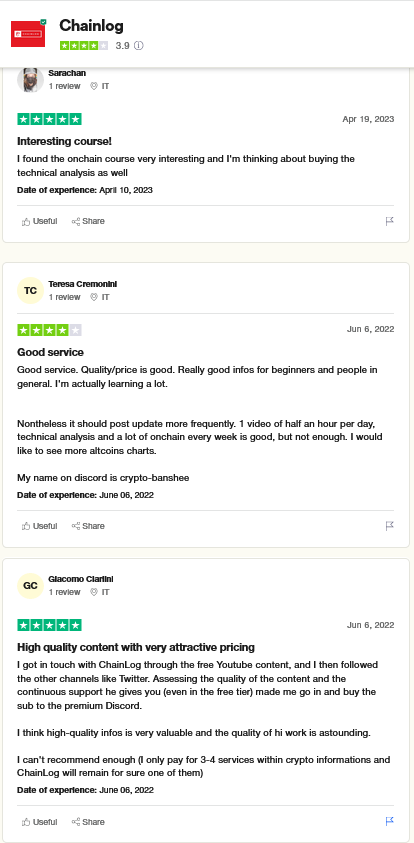414x843 pixels.
Task: Click the info icon beside 3.9 rating
Action: (x=139, y=46)
